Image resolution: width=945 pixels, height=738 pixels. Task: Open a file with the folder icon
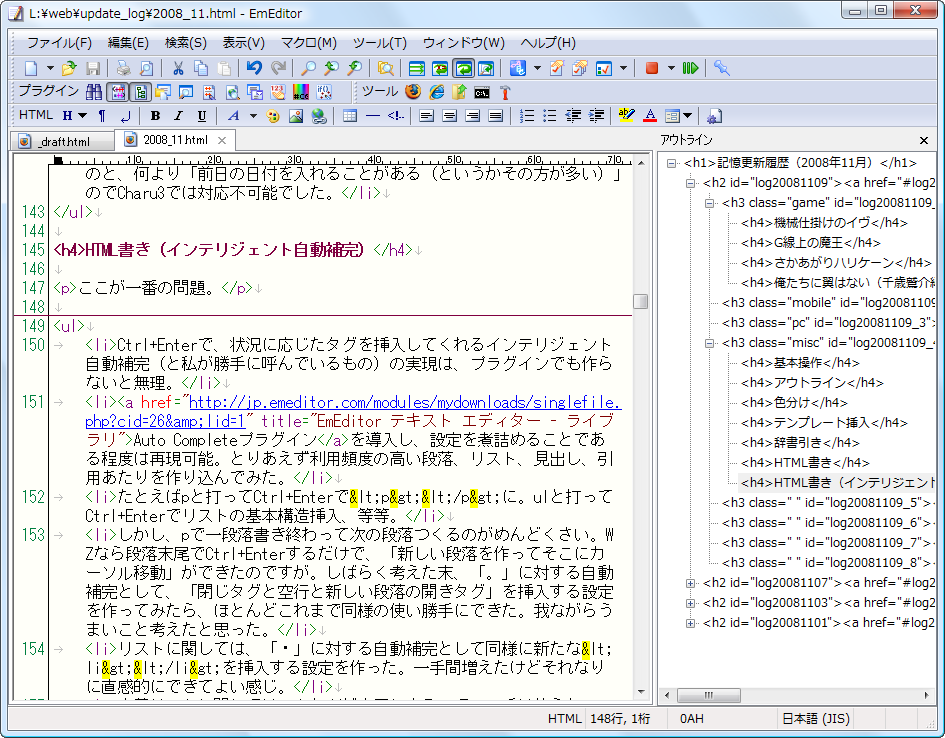point(69,68)
